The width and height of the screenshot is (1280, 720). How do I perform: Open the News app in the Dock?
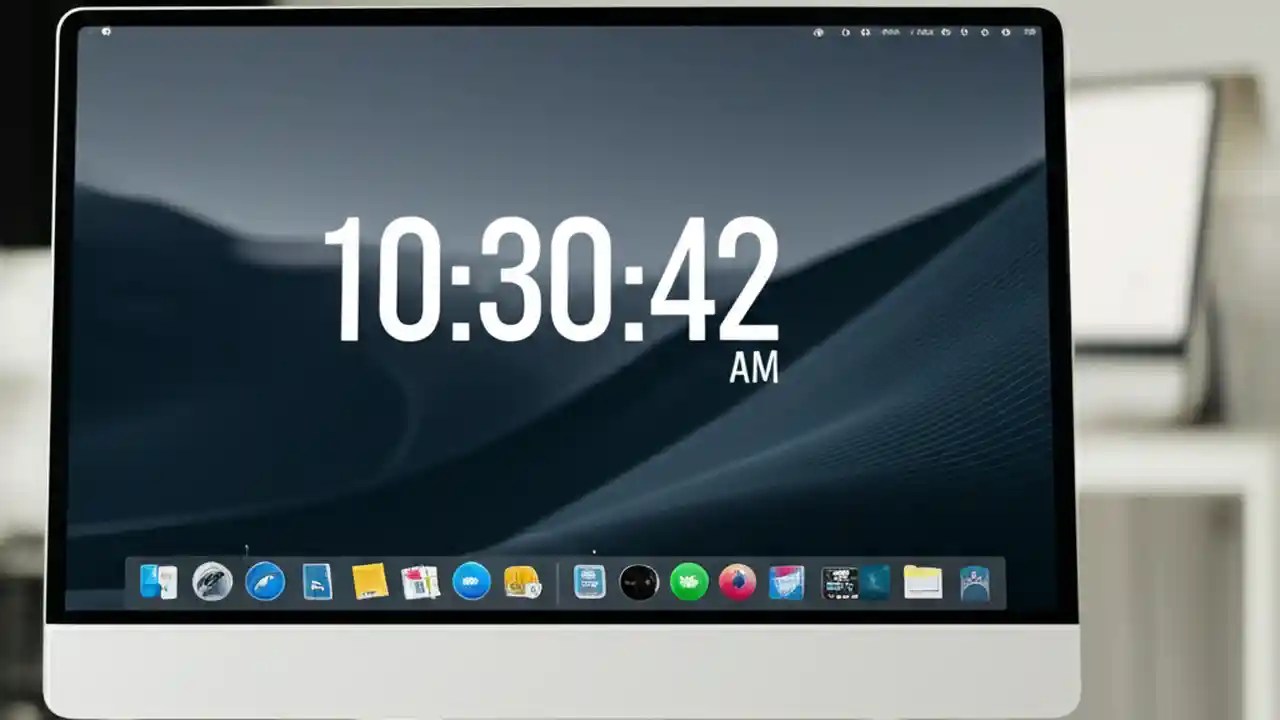click(418, 580)
